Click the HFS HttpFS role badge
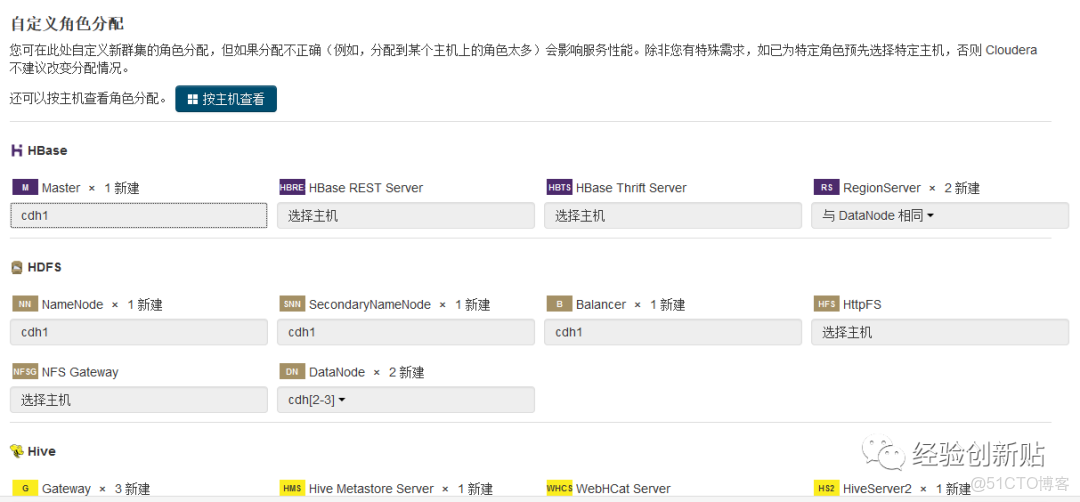The width and height of the screenshot is (1080, 502). pos(827,304)
